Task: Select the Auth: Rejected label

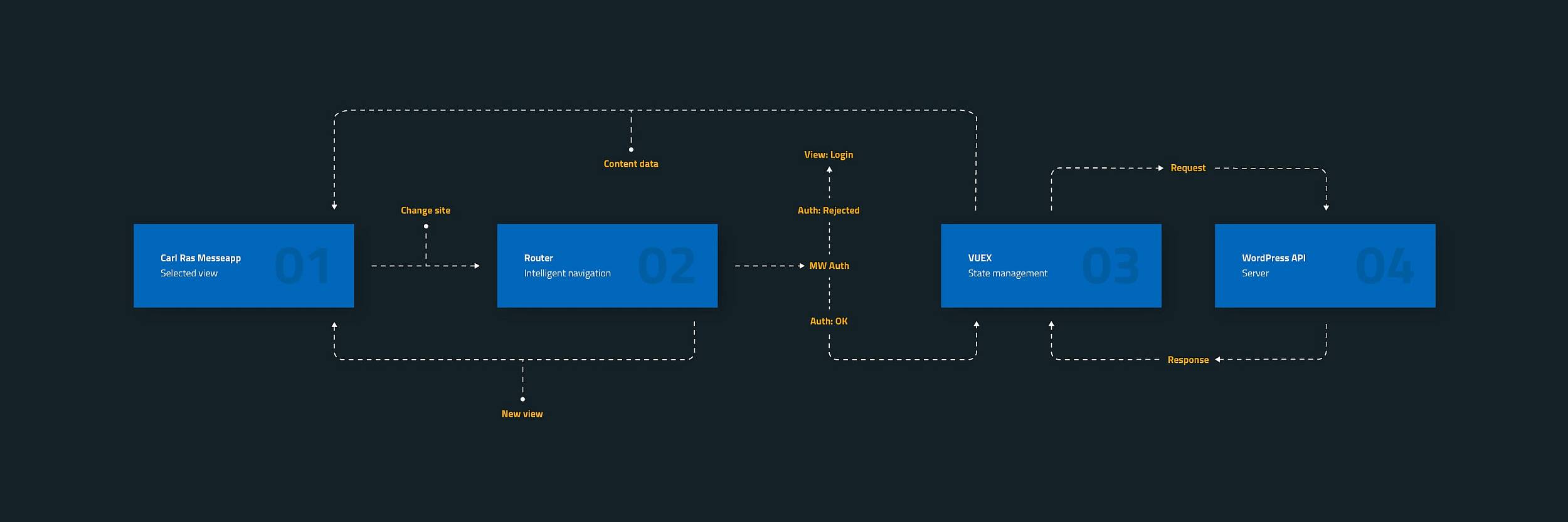Action: [829, 211]
